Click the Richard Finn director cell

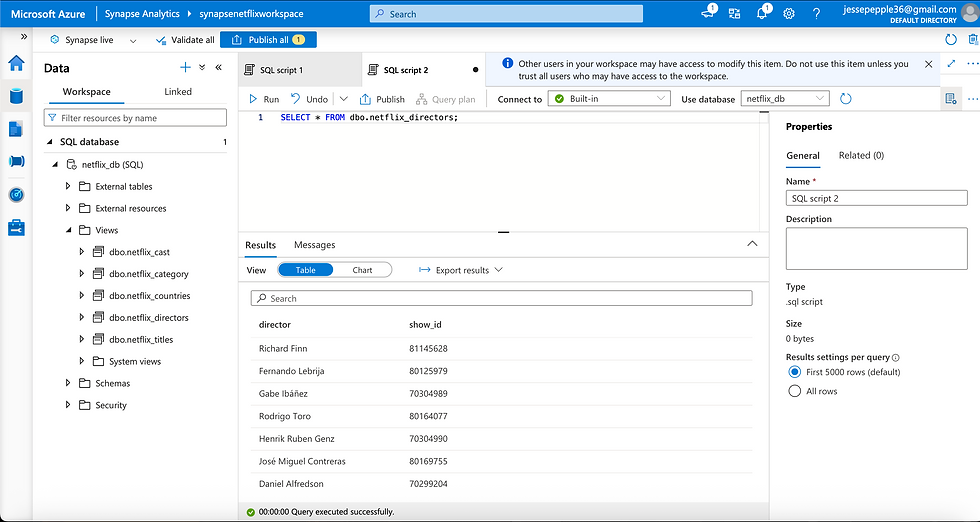click(x=283, y=348)
